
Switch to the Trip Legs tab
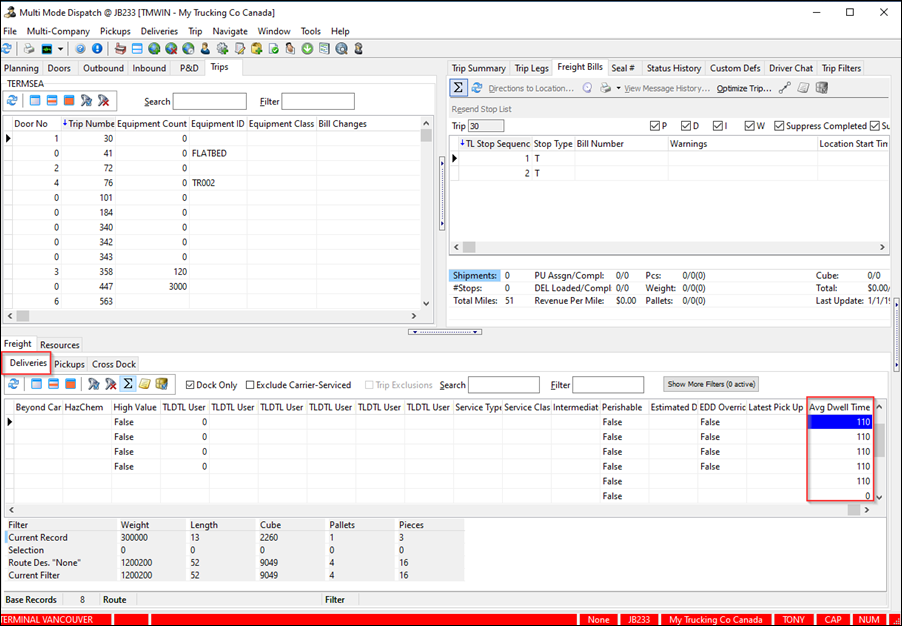coord(531,68)
